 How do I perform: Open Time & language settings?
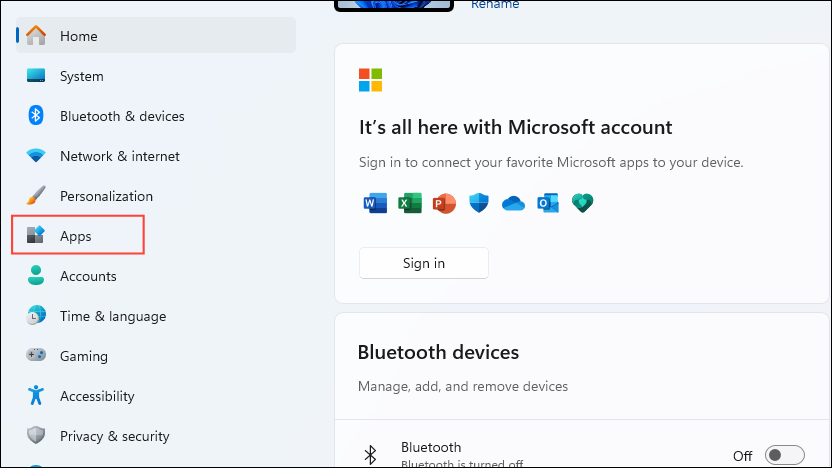pyautogui.click(x=156, y=316)
